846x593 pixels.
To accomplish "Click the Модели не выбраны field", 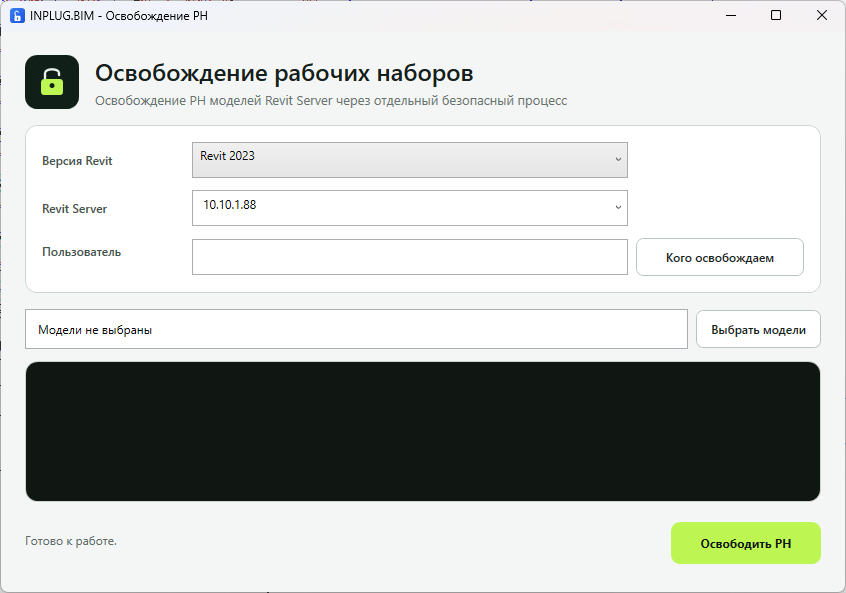I will click(x=356, y=329).
